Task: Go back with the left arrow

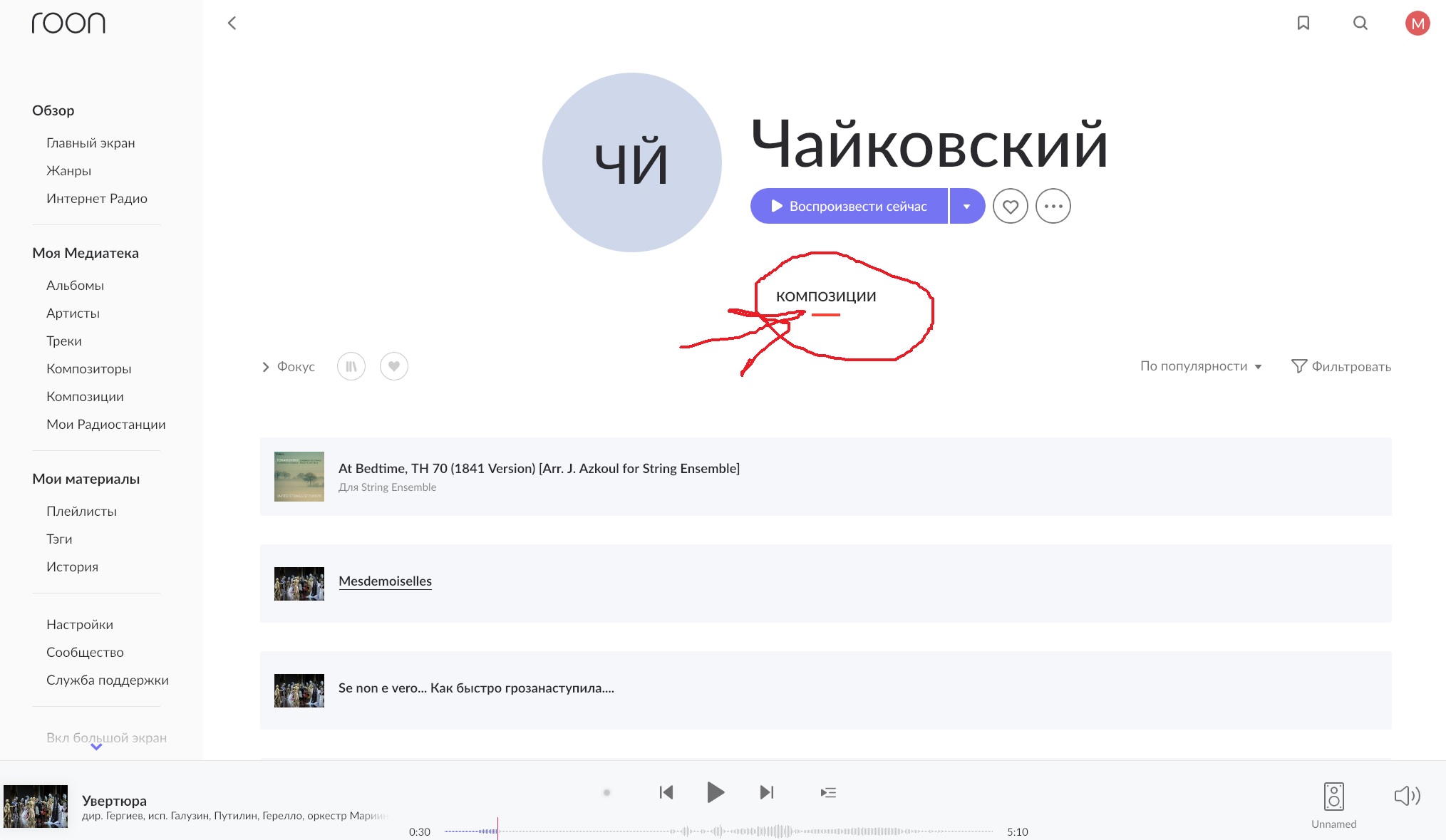Action: [232, 23]
